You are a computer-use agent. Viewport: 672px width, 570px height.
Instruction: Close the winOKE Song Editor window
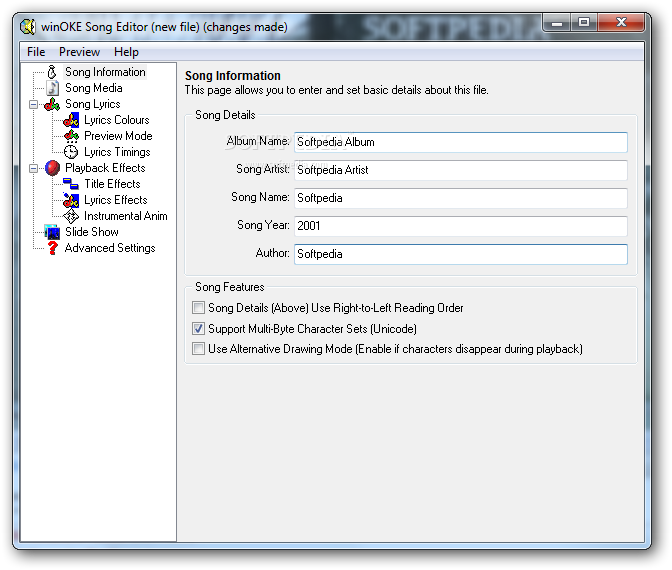click(621, 22)
